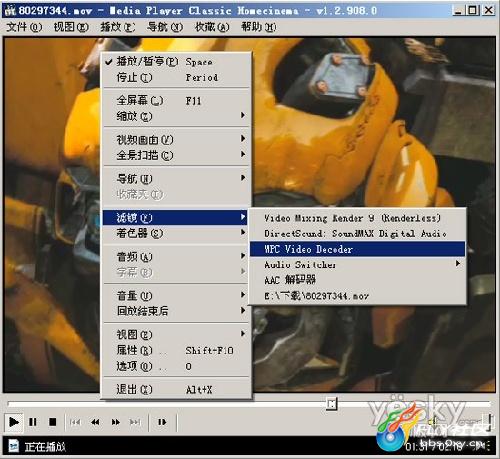Click the seek bar track before the thumb
Screen dimensions: 500x459
tap(167, 404)
